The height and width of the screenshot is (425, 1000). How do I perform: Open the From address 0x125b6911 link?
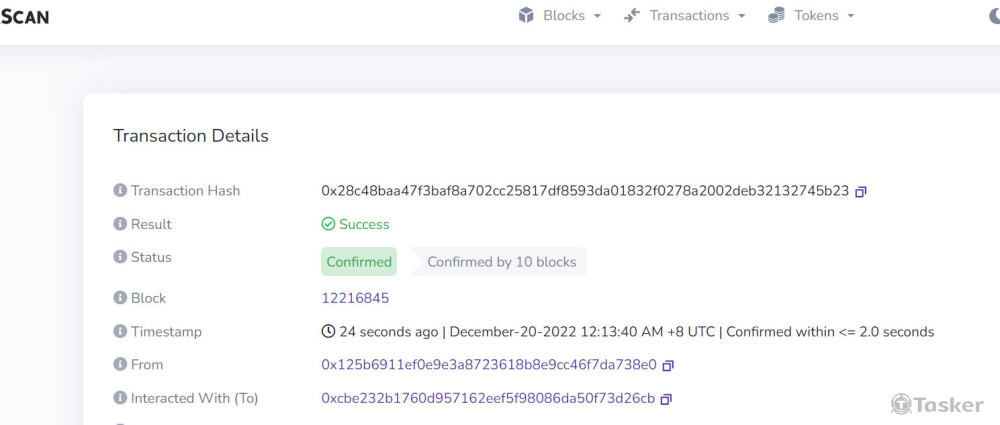coord(488,365)
